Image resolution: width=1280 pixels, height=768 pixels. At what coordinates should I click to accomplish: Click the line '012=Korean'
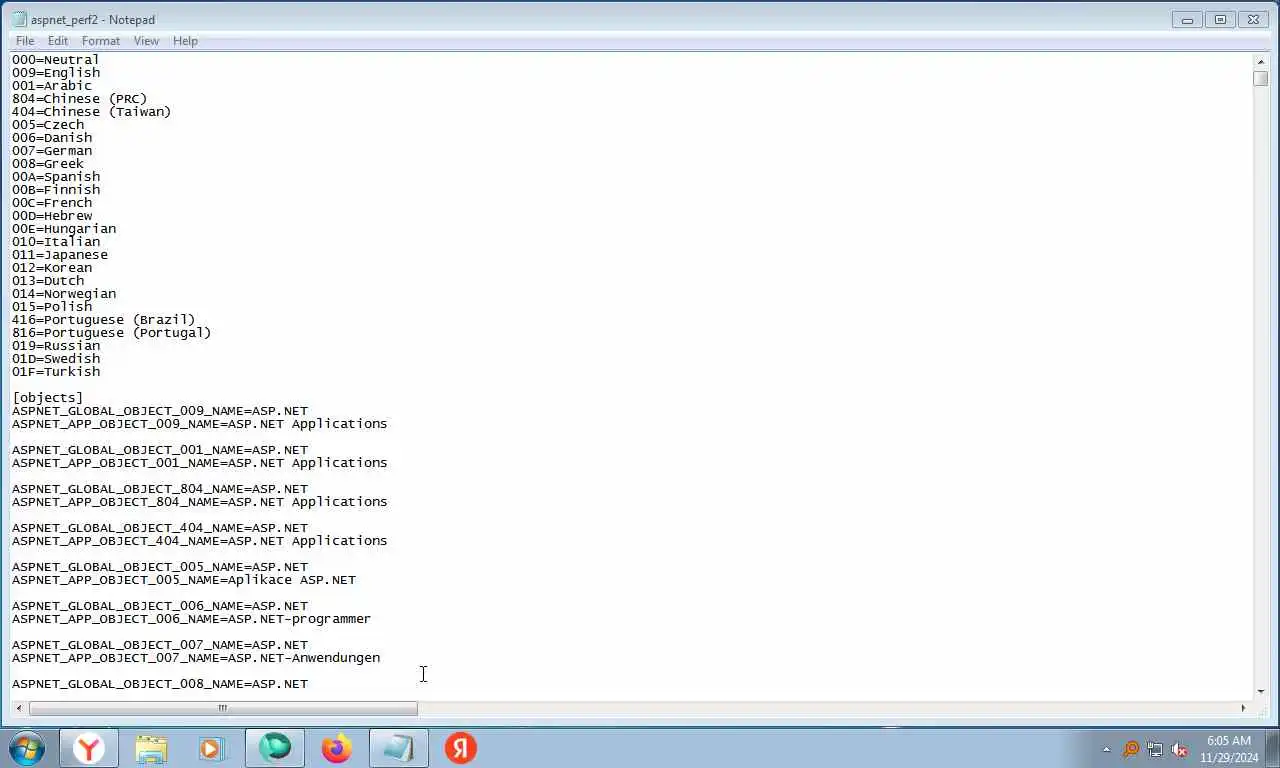click(52, 268)
